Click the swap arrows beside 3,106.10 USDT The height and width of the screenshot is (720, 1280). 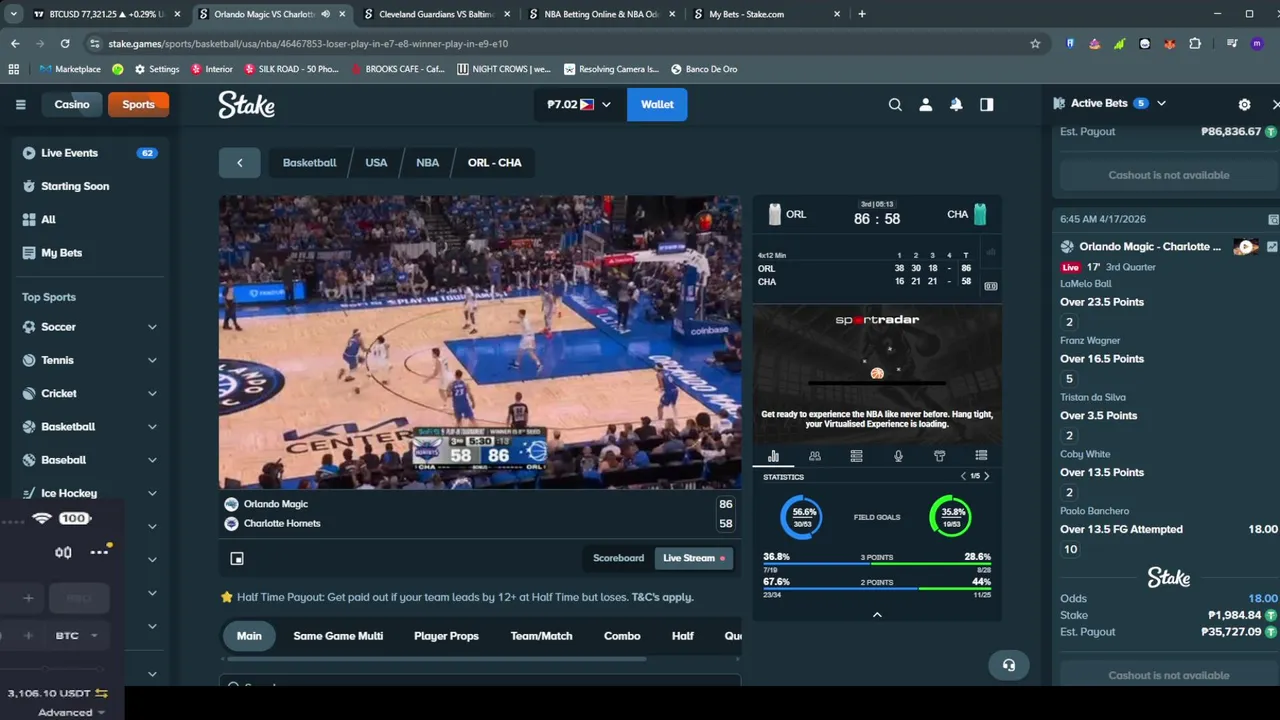101,693
